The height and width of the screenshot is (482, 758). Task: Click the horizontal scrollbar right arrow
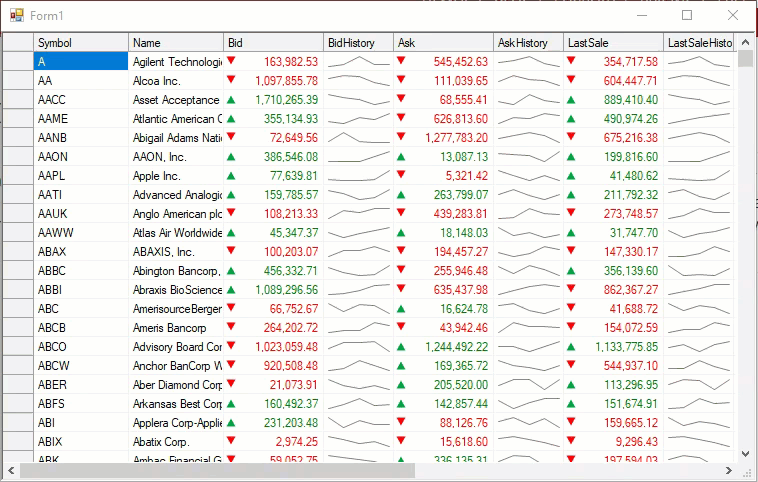coord(729,470)
